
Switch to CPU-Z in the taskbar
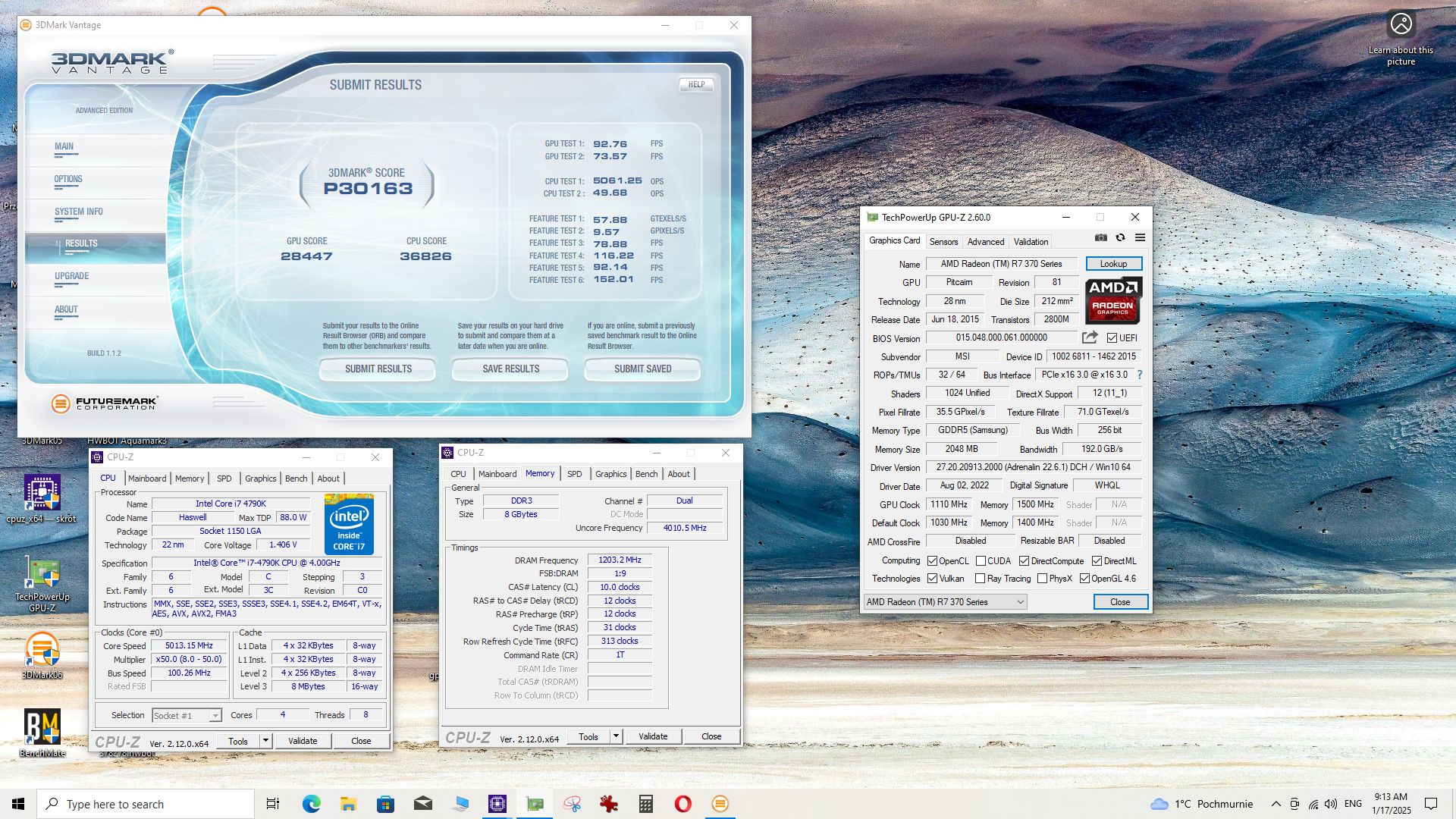[x=497, y=804]
